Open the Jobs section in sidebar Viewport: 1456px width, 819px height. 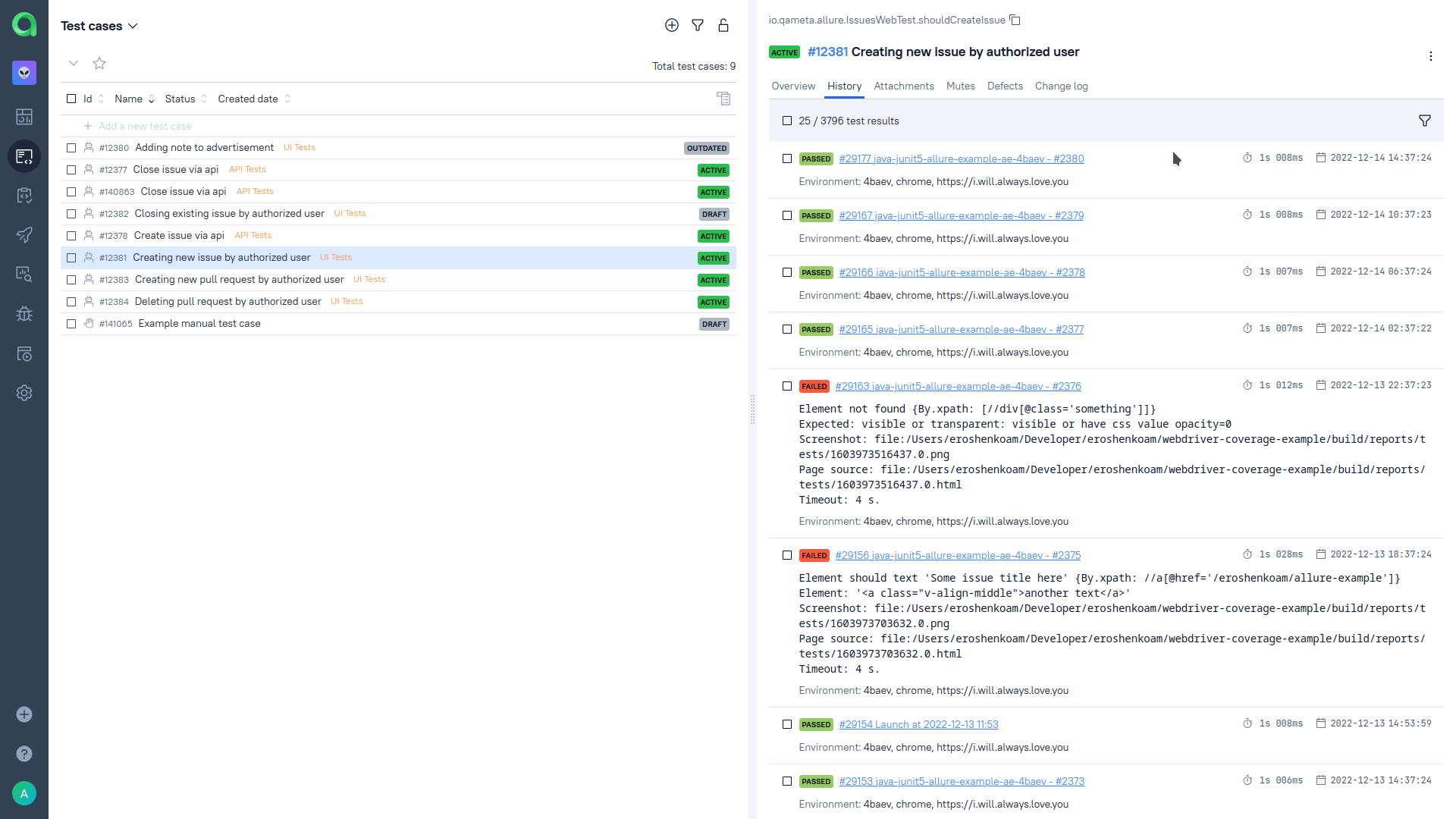[24, 354]
